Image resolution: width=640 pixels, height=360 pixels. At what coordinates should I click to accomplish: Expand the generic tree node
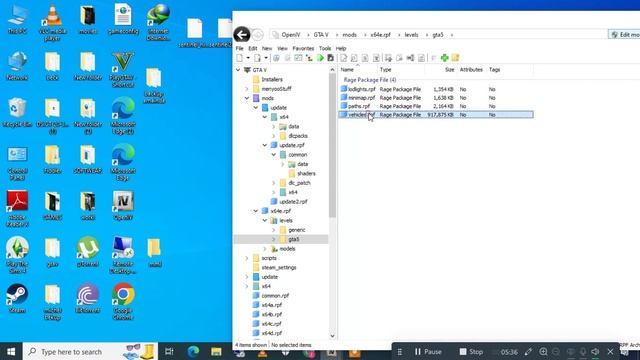(274, 230)
